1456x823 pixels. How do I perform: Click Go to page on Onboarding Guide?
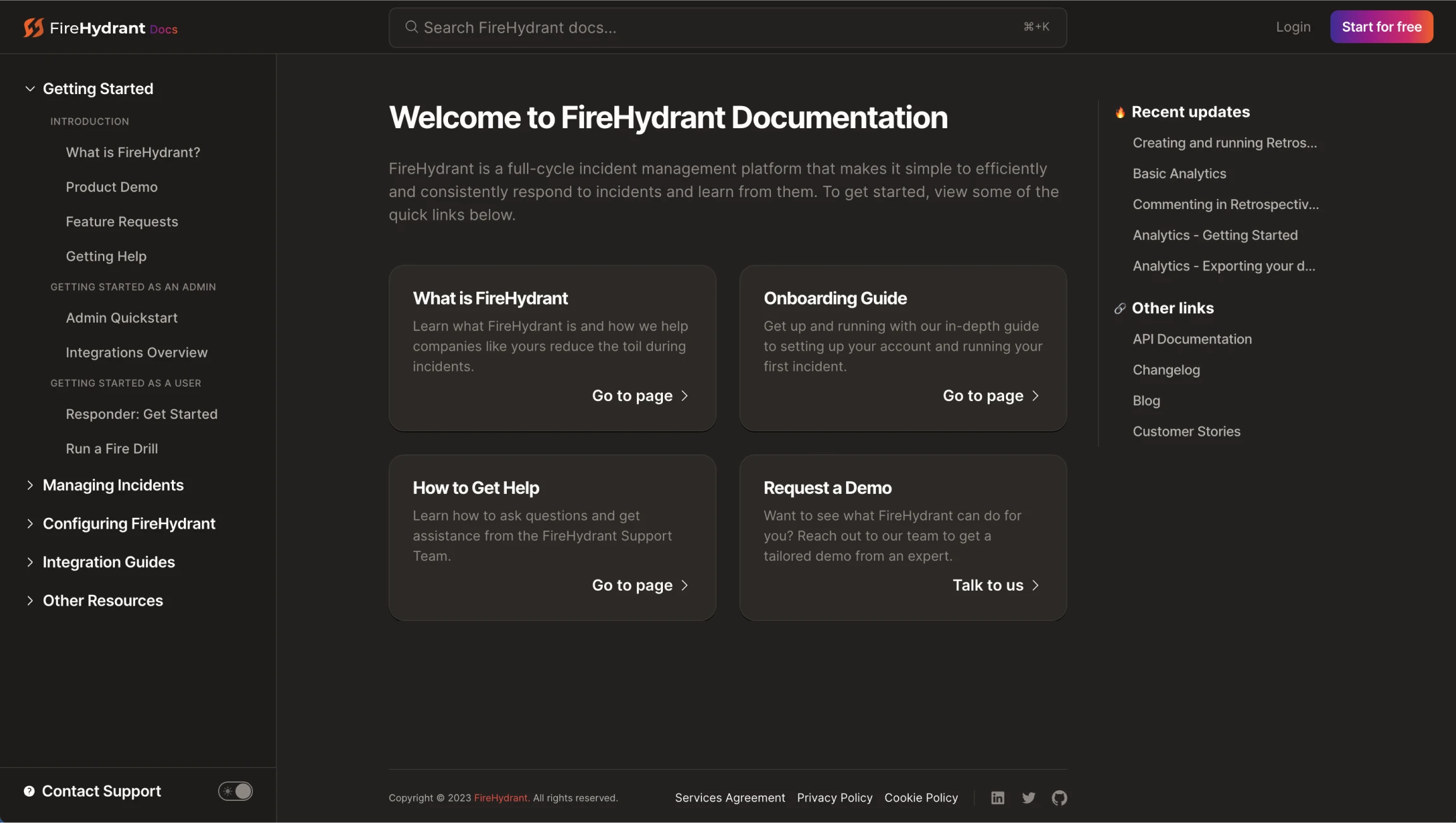(988, 396)
